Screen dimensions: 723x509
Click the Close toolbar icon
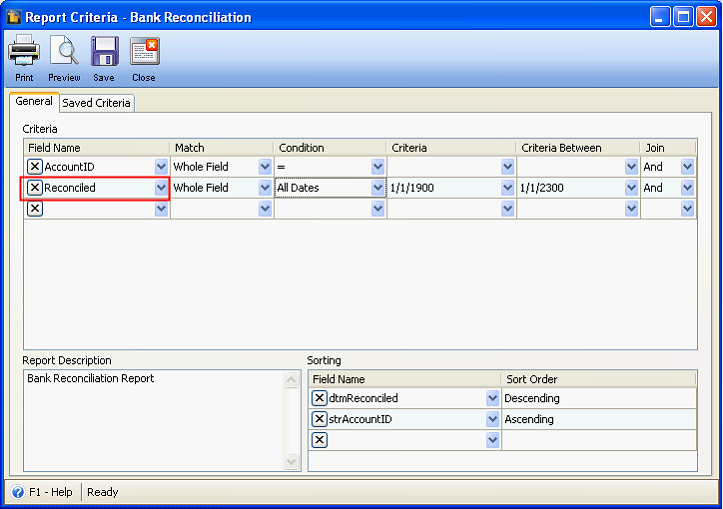144,51
